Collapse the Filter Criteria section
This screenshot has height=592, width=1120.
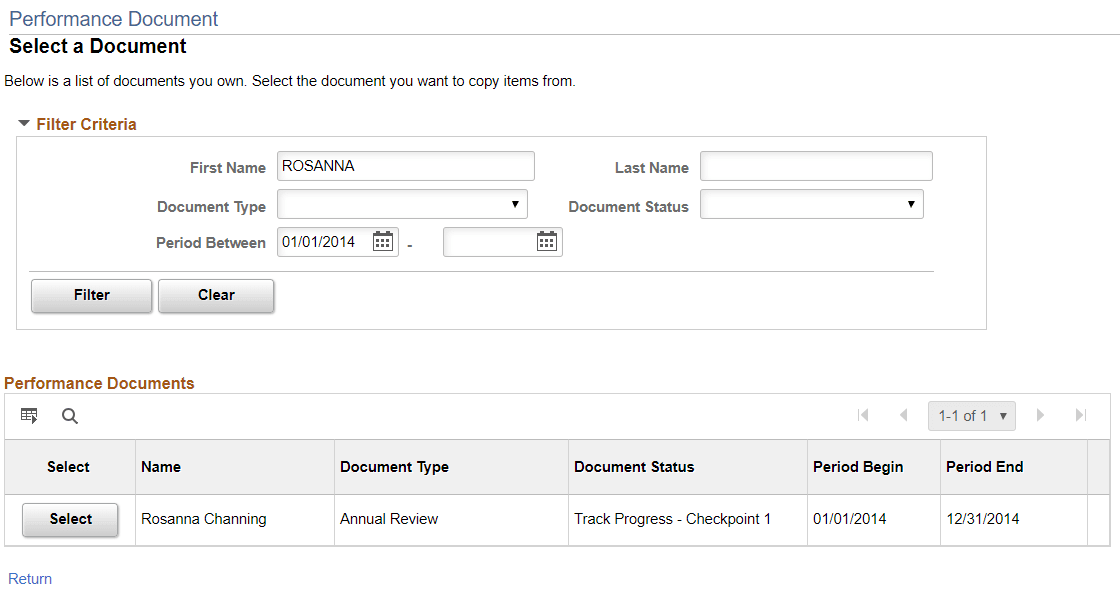23,124
